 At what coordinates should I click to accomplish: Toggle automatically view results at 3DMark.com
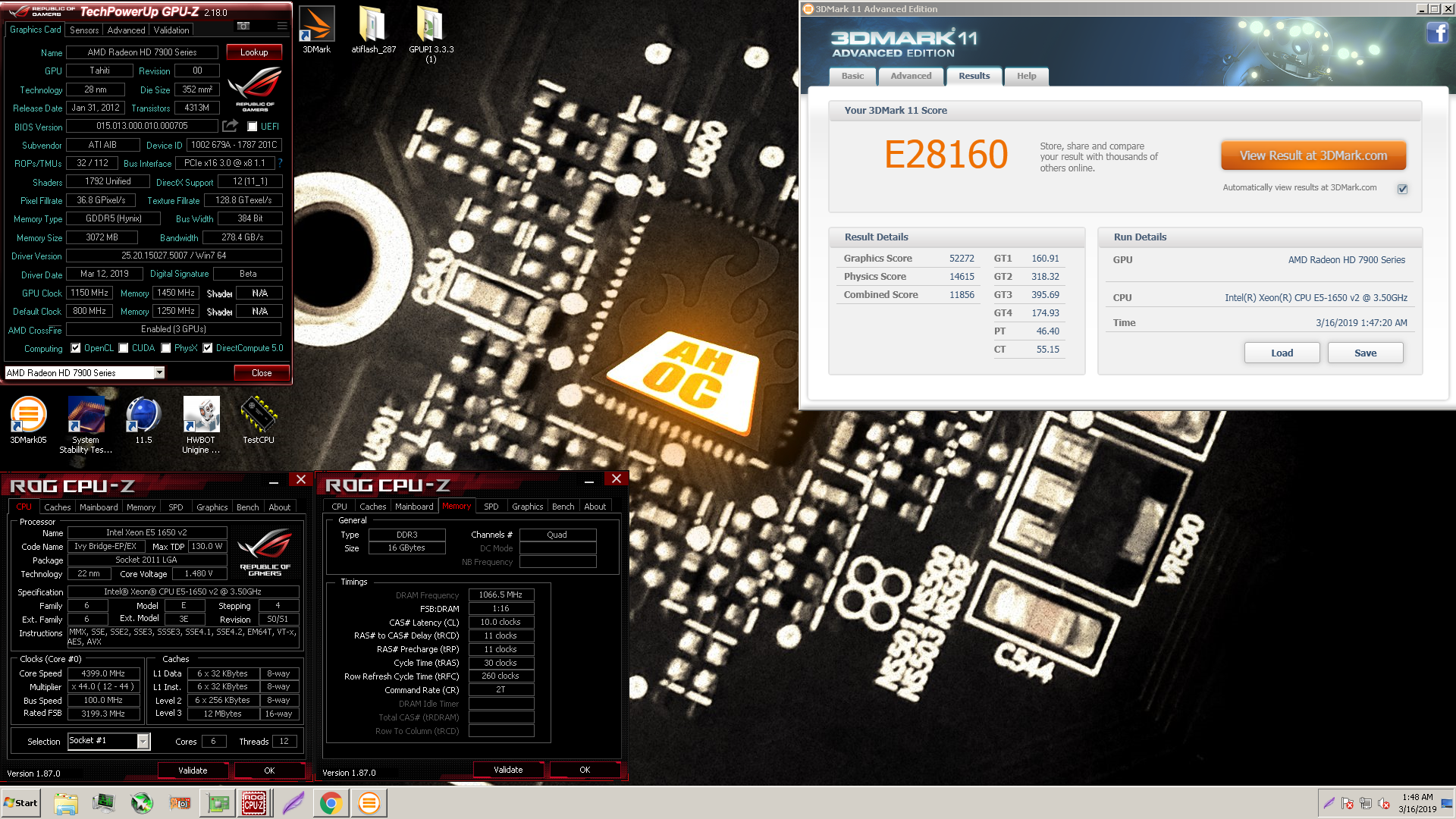(x=1402, y=189)
